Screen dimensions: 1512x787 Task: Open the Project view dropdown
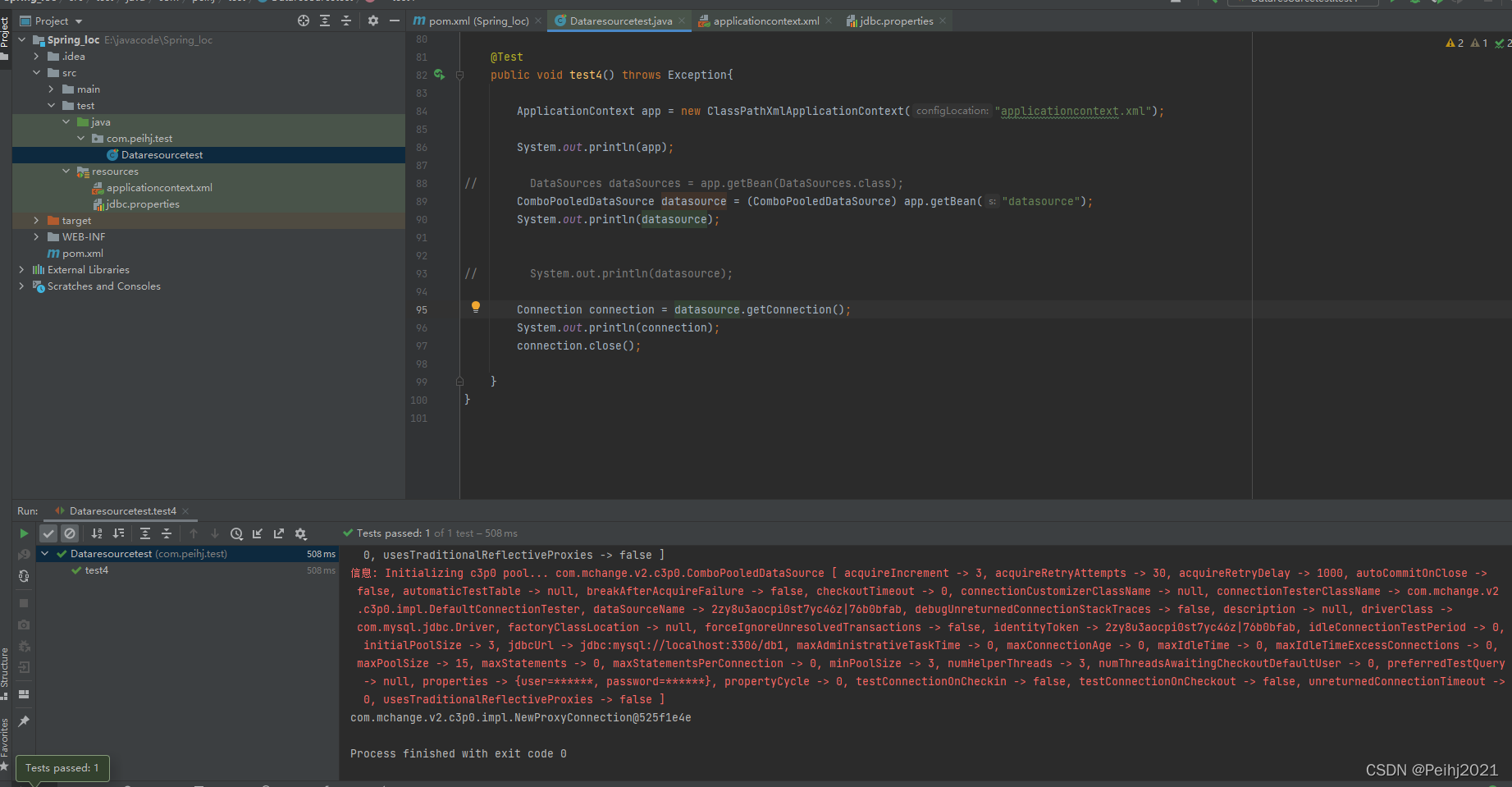coord(79,21)
